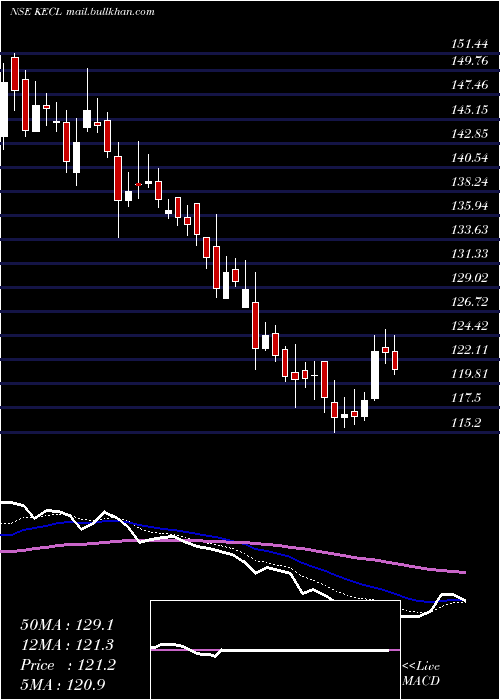This screenshot has height=700, width=500.
Task: Click the 12MA : 121.3 readout
Action: [67, 645]
